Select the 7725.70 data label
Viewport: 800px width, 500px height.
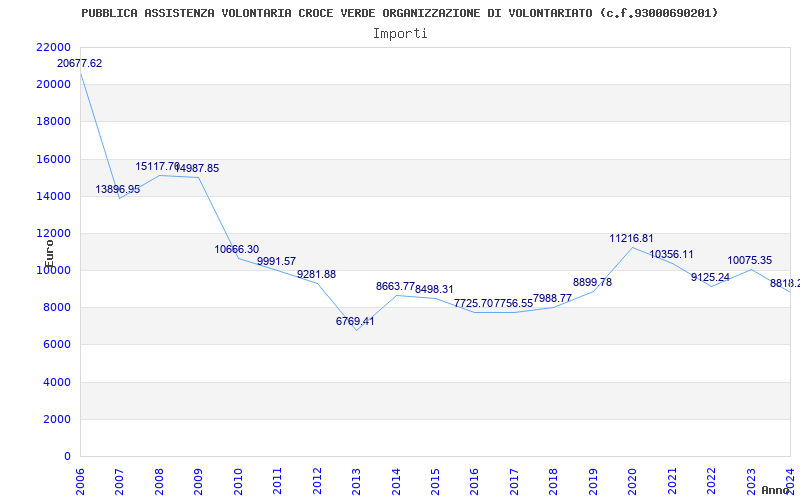(x=474, y=303)
